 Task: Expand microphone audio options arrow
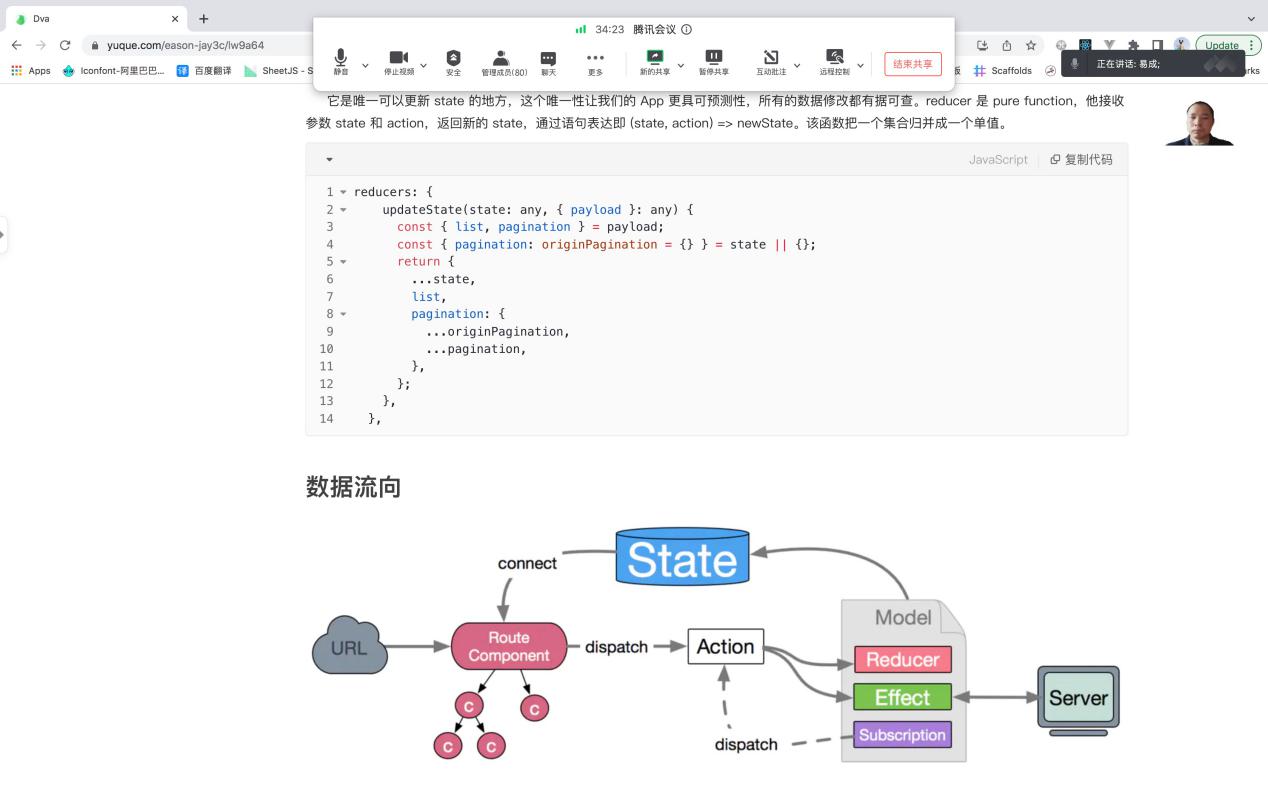[365, 66]
